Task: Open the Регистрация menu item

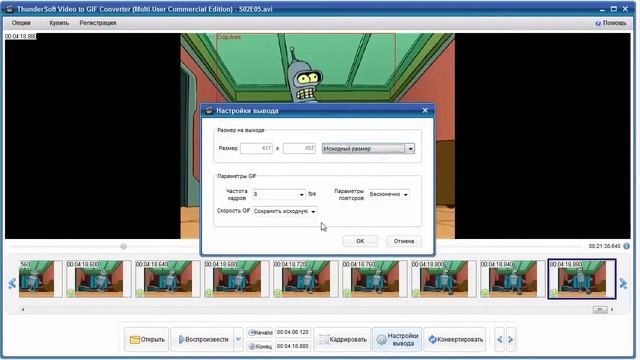Action: pyautogui.click(x=98, y=23)
